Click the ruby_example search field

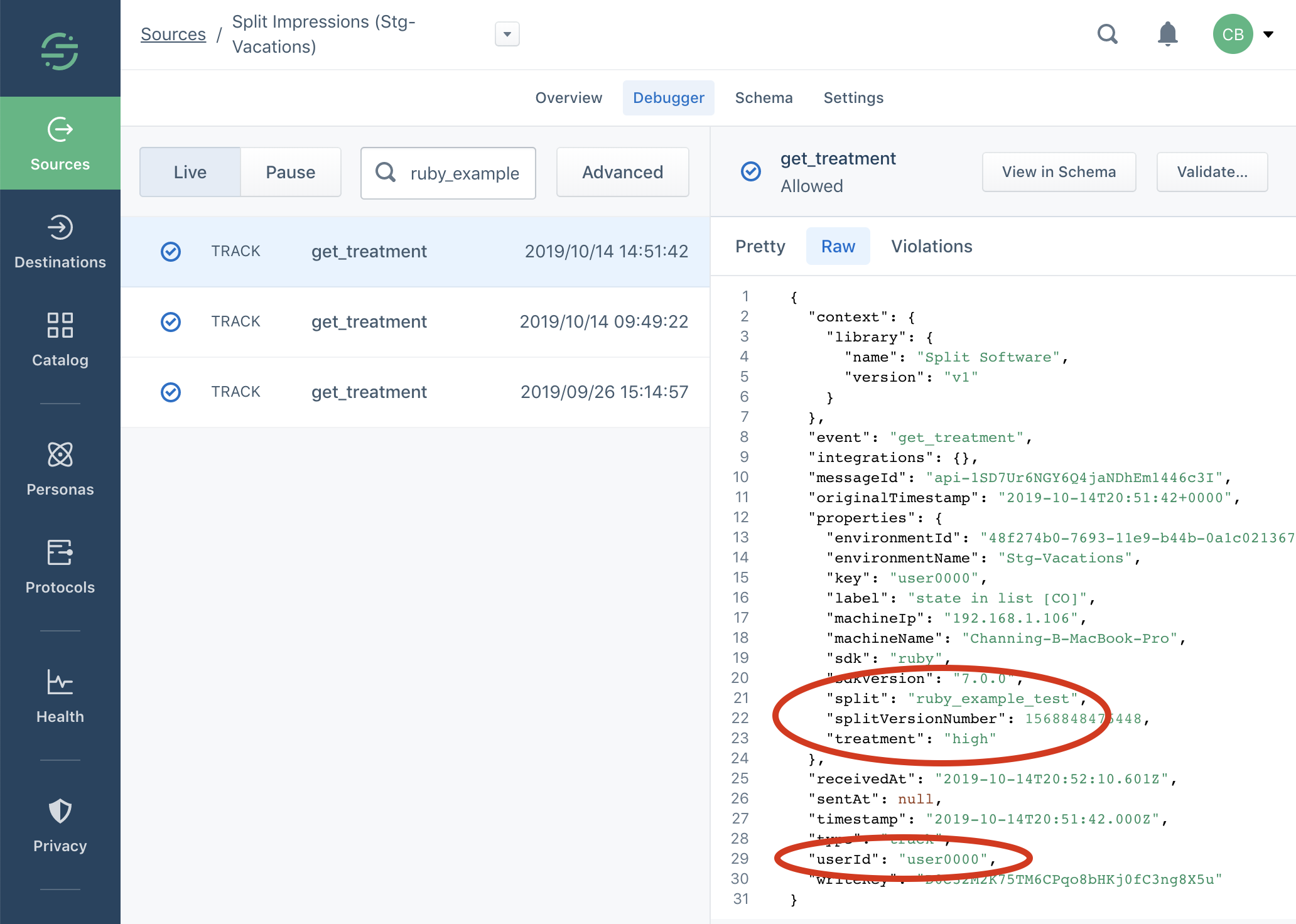click(x=463, y=173)
